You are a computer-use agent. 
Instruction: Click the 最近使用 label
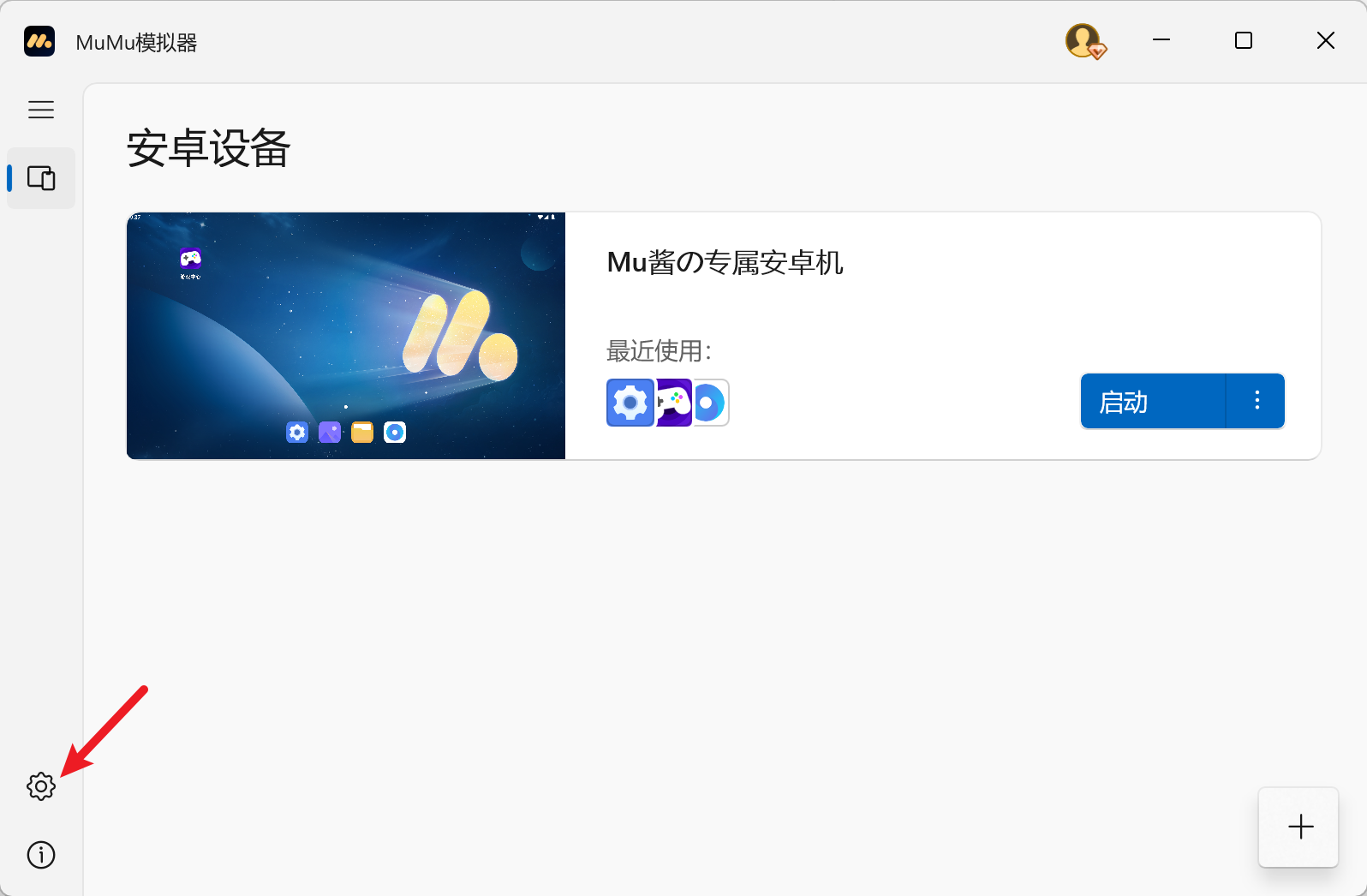[x=658, y=351]
